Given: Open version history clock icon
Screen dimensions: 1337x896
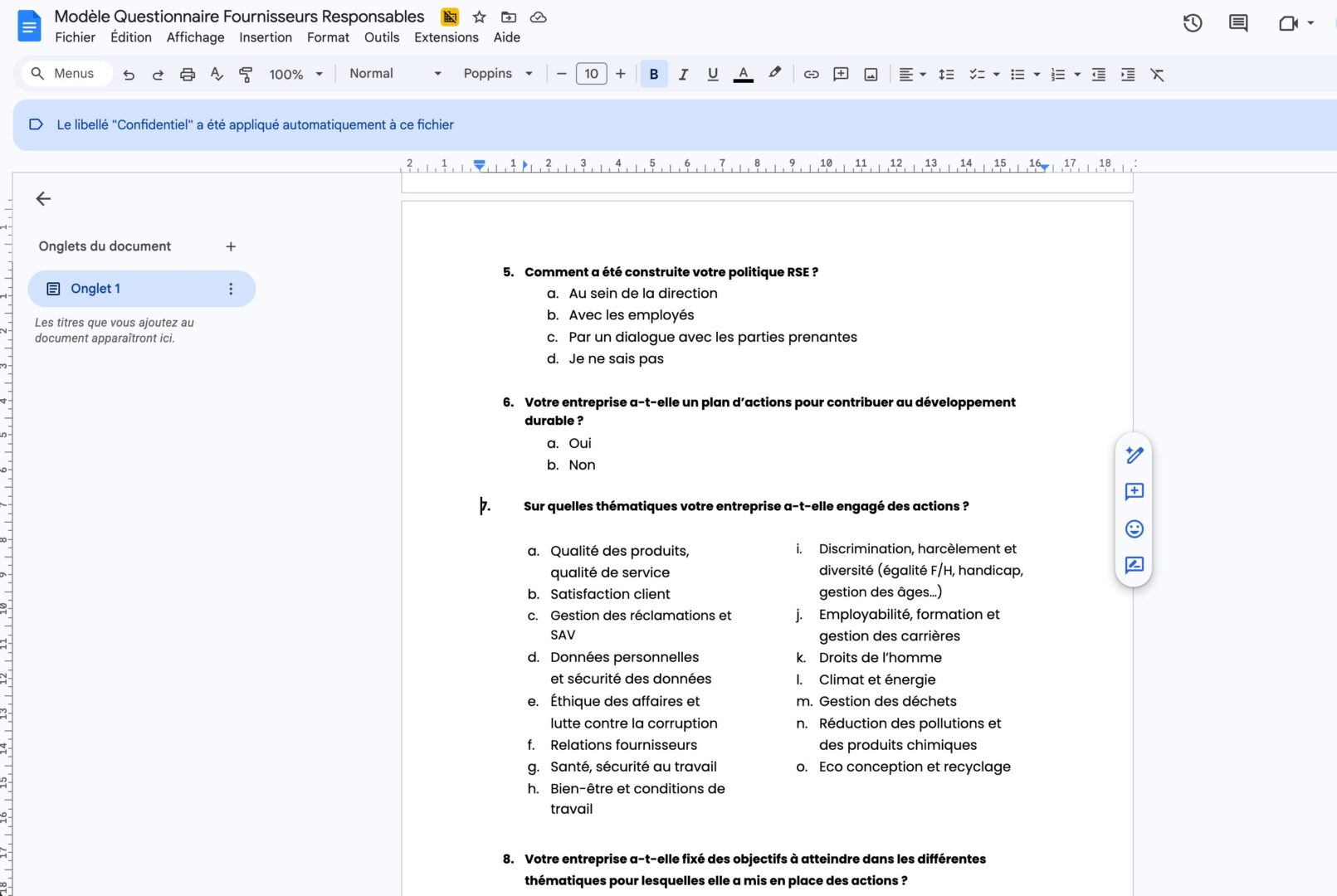Looking at the screenshot, I should 1193,23.
